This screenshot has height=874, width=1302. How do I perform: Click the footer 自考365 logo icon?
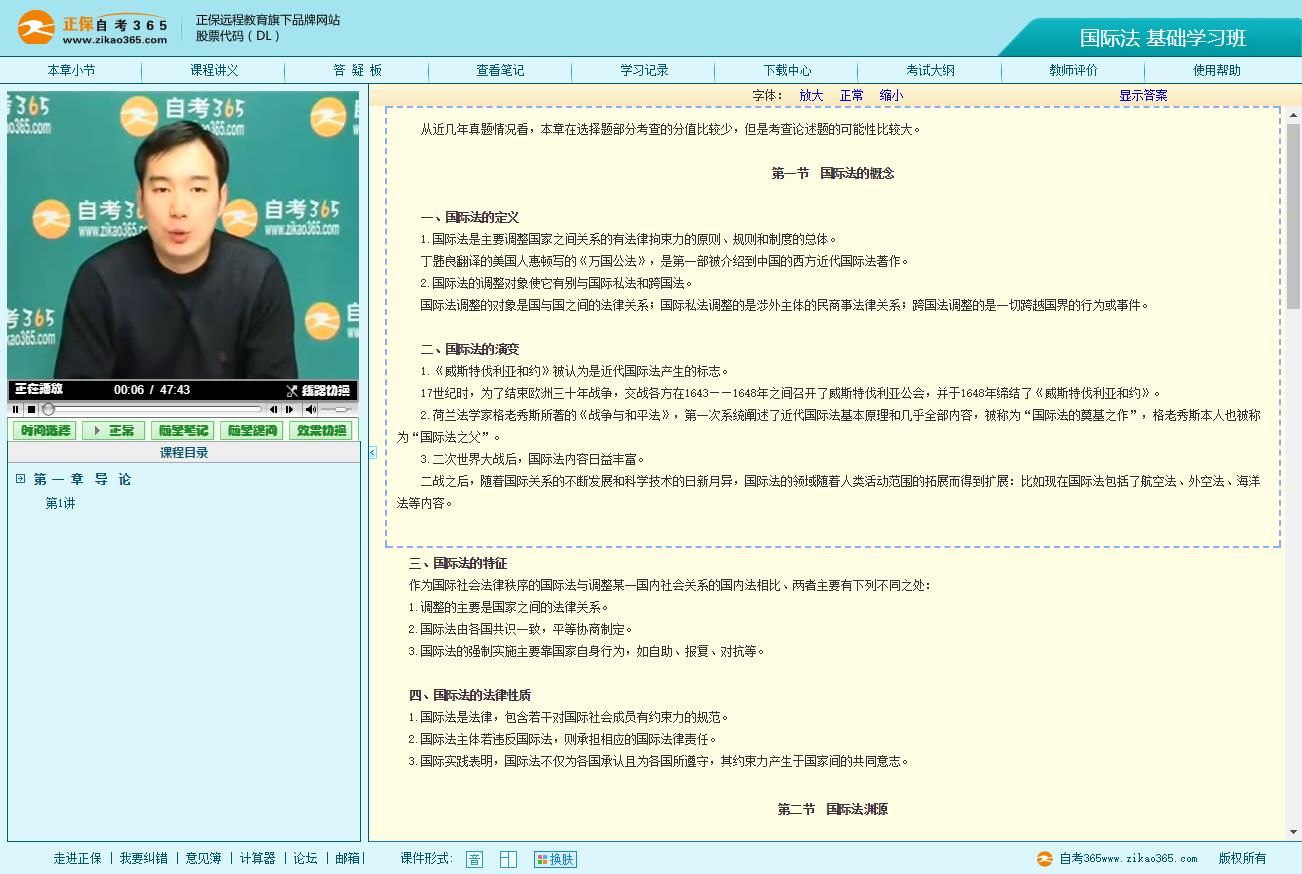point(1044,858)
